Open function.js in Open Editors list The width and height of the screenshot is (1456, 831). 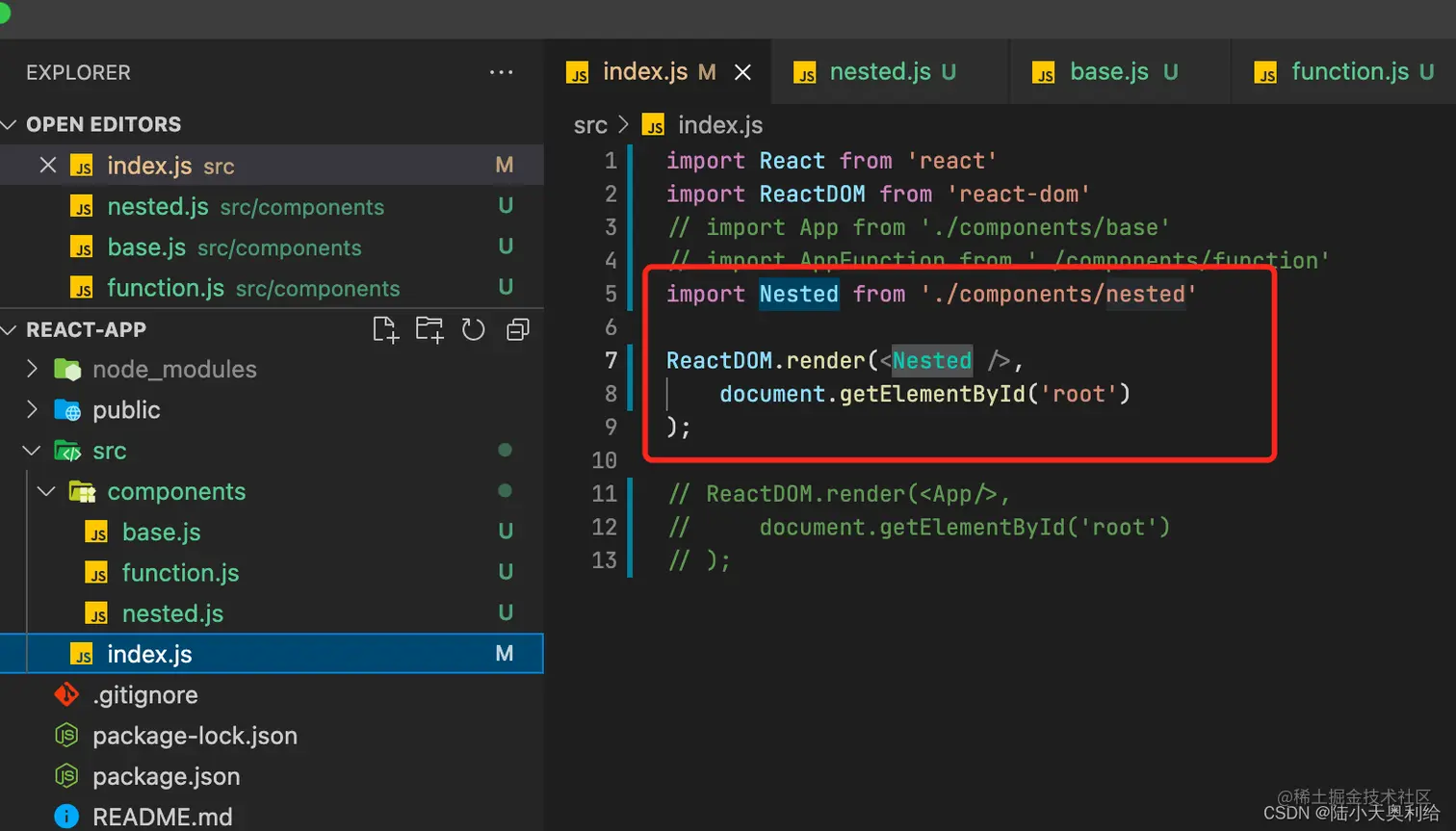tap(272, 287)
